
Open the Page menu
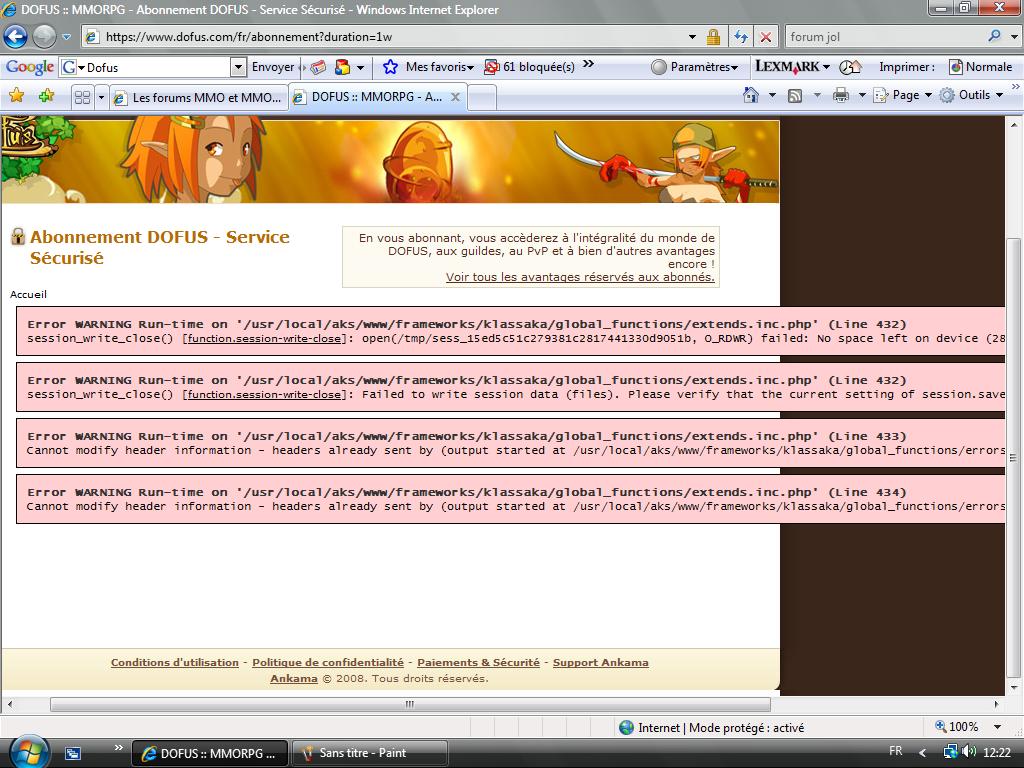(903, 95)
